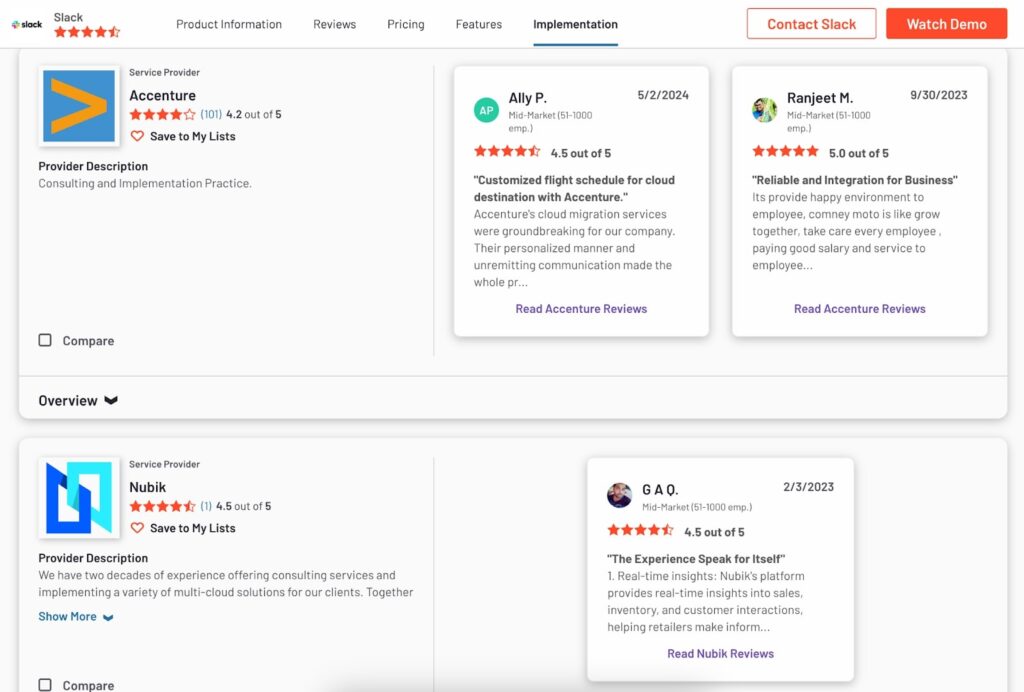The image size is (1024, 692).
Task: Click the date 5/2/2024
Action: tap(663, 95)
